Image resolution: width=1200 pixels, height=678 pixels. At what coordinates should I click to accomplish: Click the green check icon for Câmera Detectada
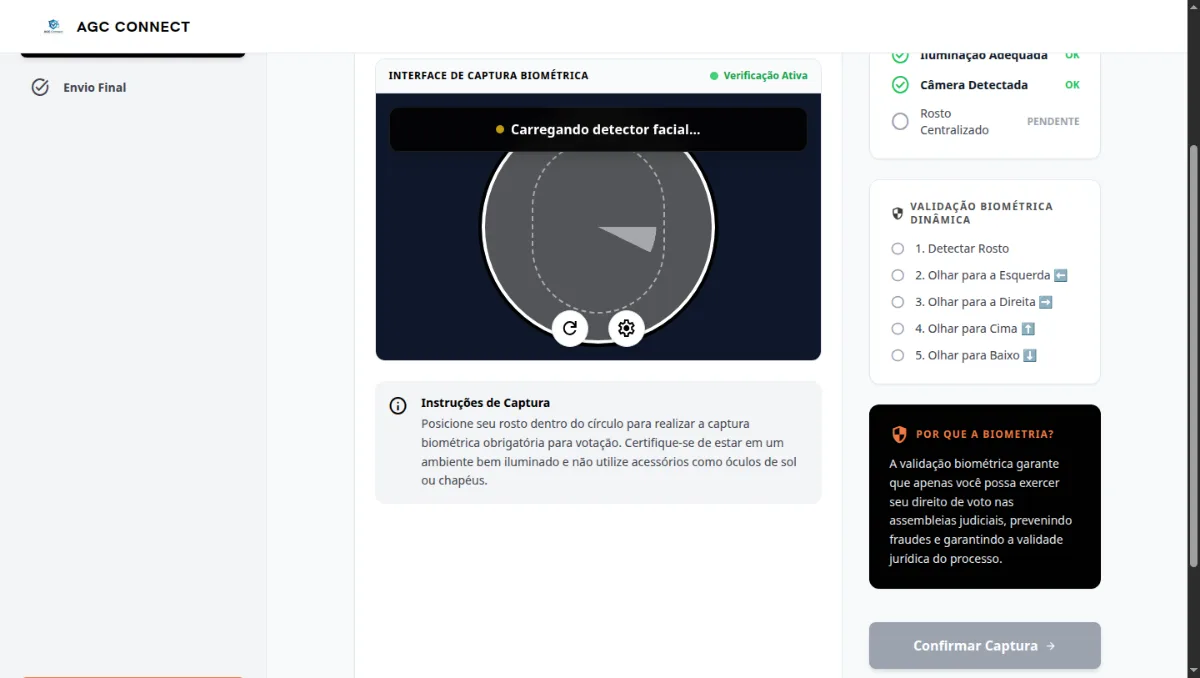(900, 85)
